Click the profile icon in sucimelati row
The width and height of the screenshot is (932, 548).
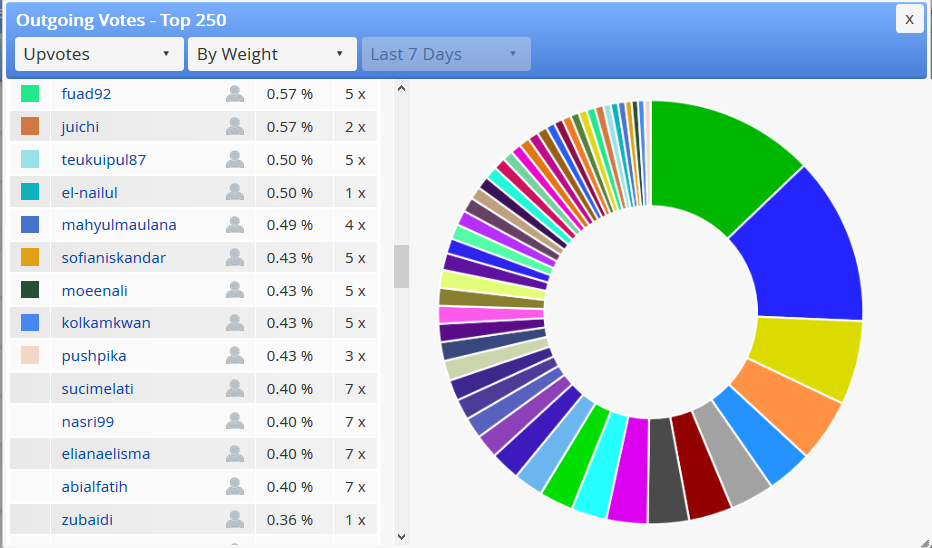(x=235, y=388)
